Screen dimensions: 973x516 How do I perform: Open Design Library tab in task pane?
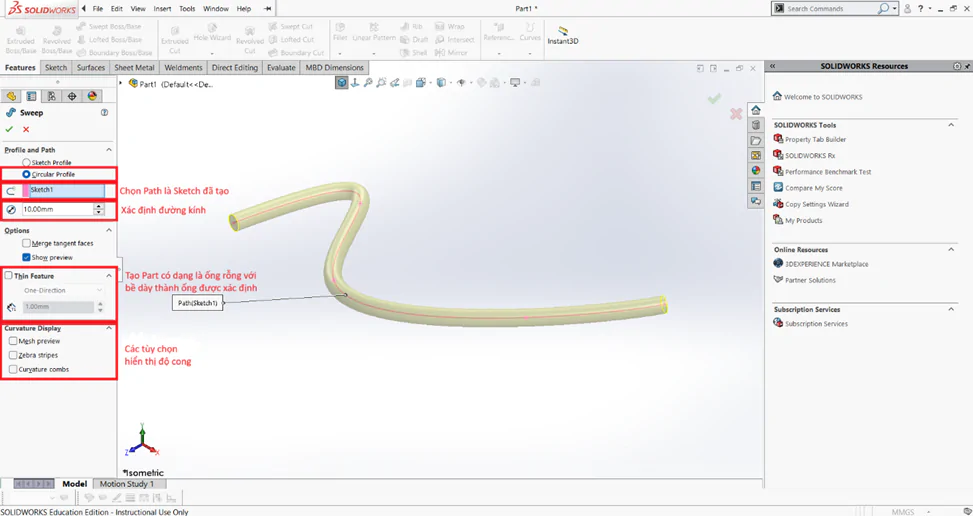click(x=756, y=125)
